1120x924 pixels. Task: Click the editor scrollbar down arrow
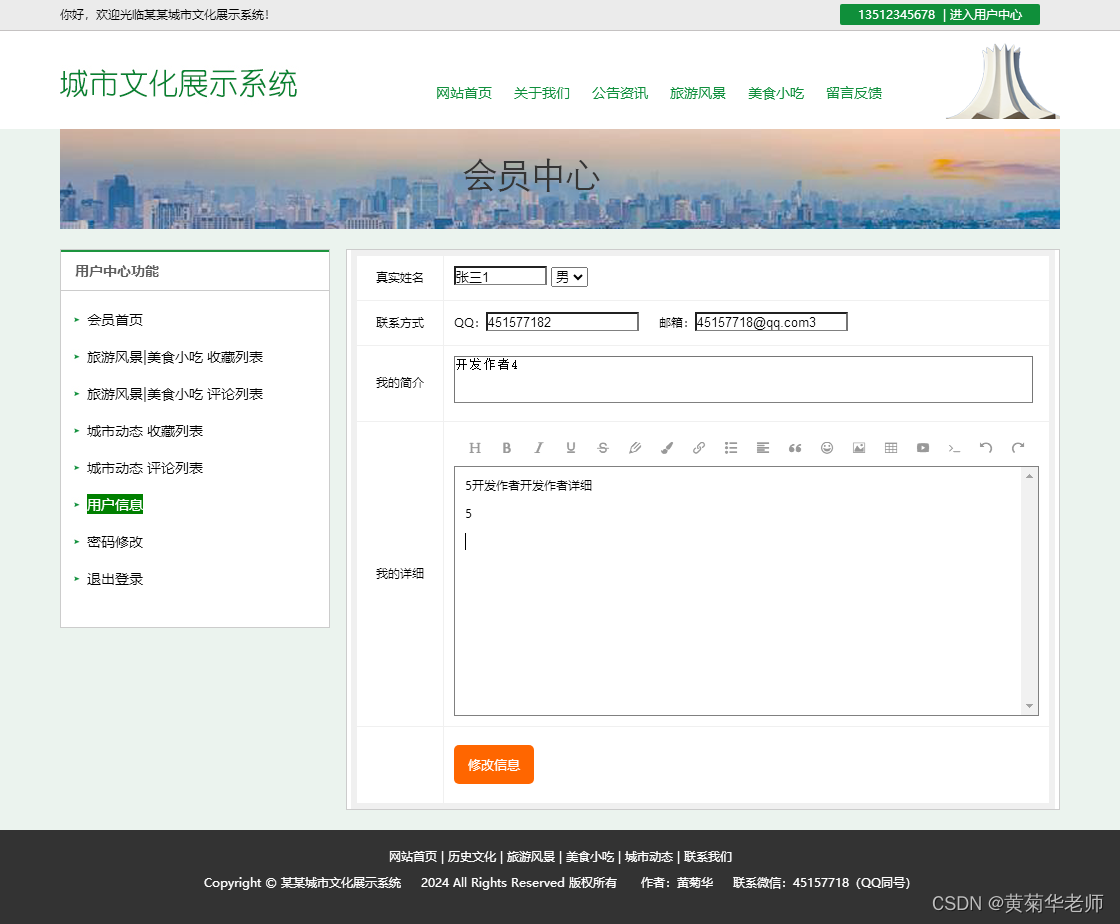tap(1029, 706)
